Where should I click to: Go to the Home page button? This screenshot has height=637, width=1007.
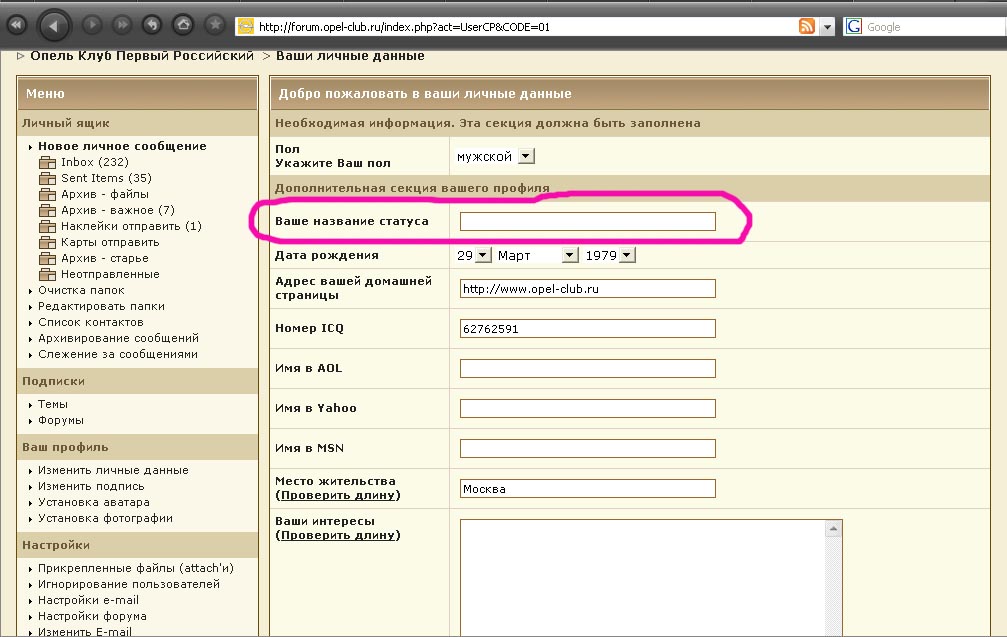pos(182,24)
